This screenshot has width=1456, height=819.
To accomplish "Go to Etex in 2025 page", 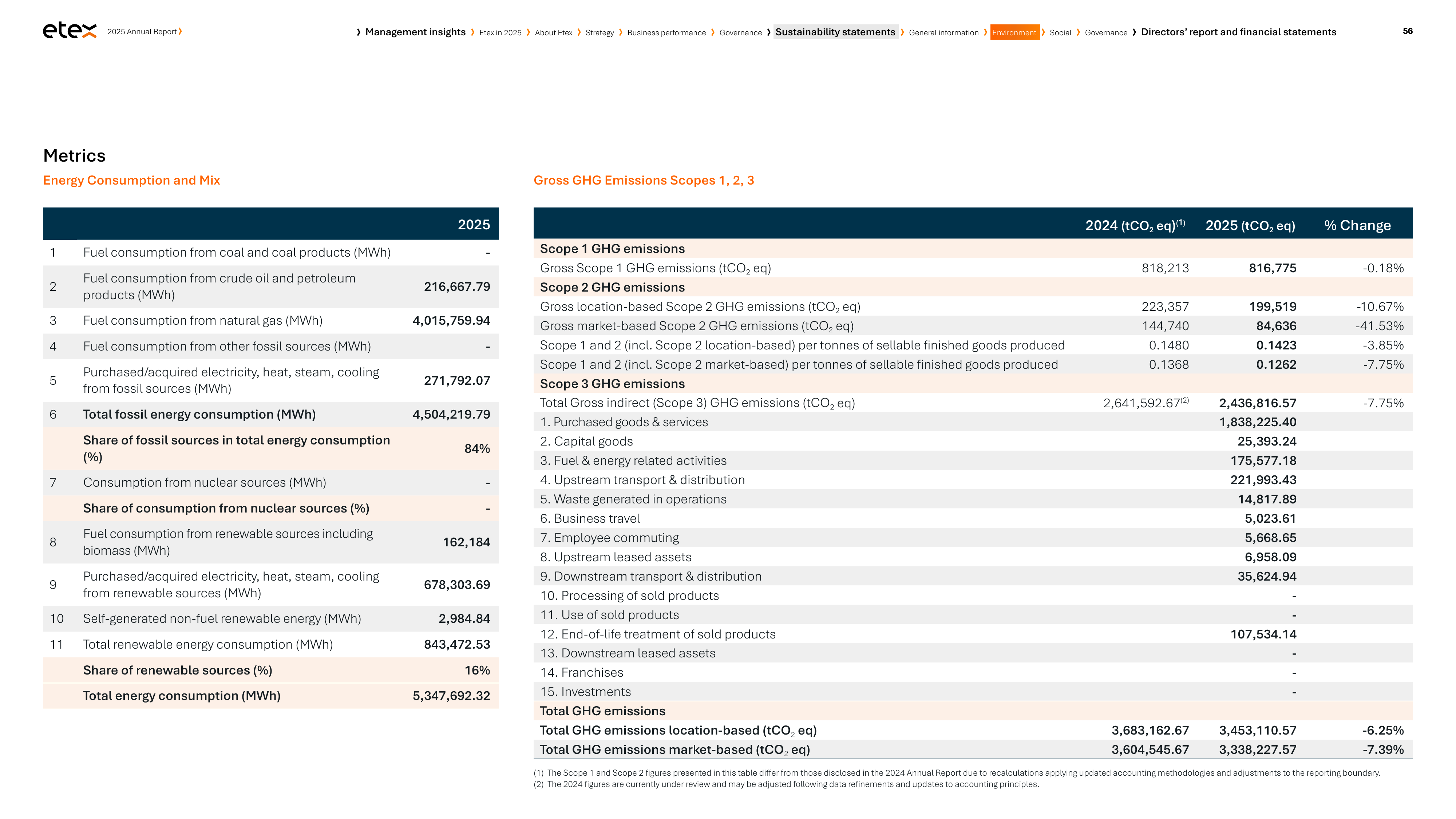I will point(500,33).
